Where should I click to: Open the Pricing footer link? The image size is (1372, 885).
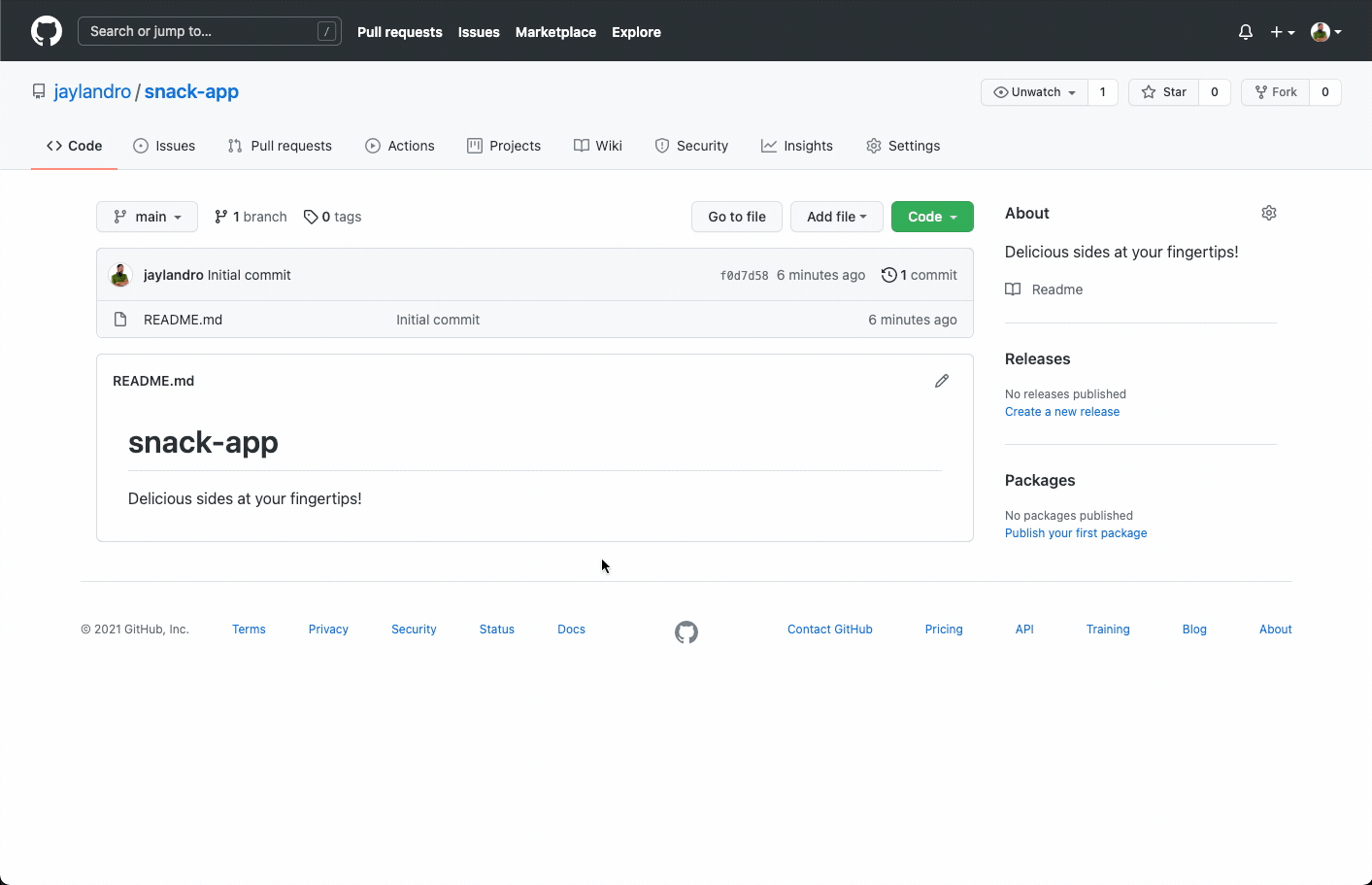coord(944,630)
